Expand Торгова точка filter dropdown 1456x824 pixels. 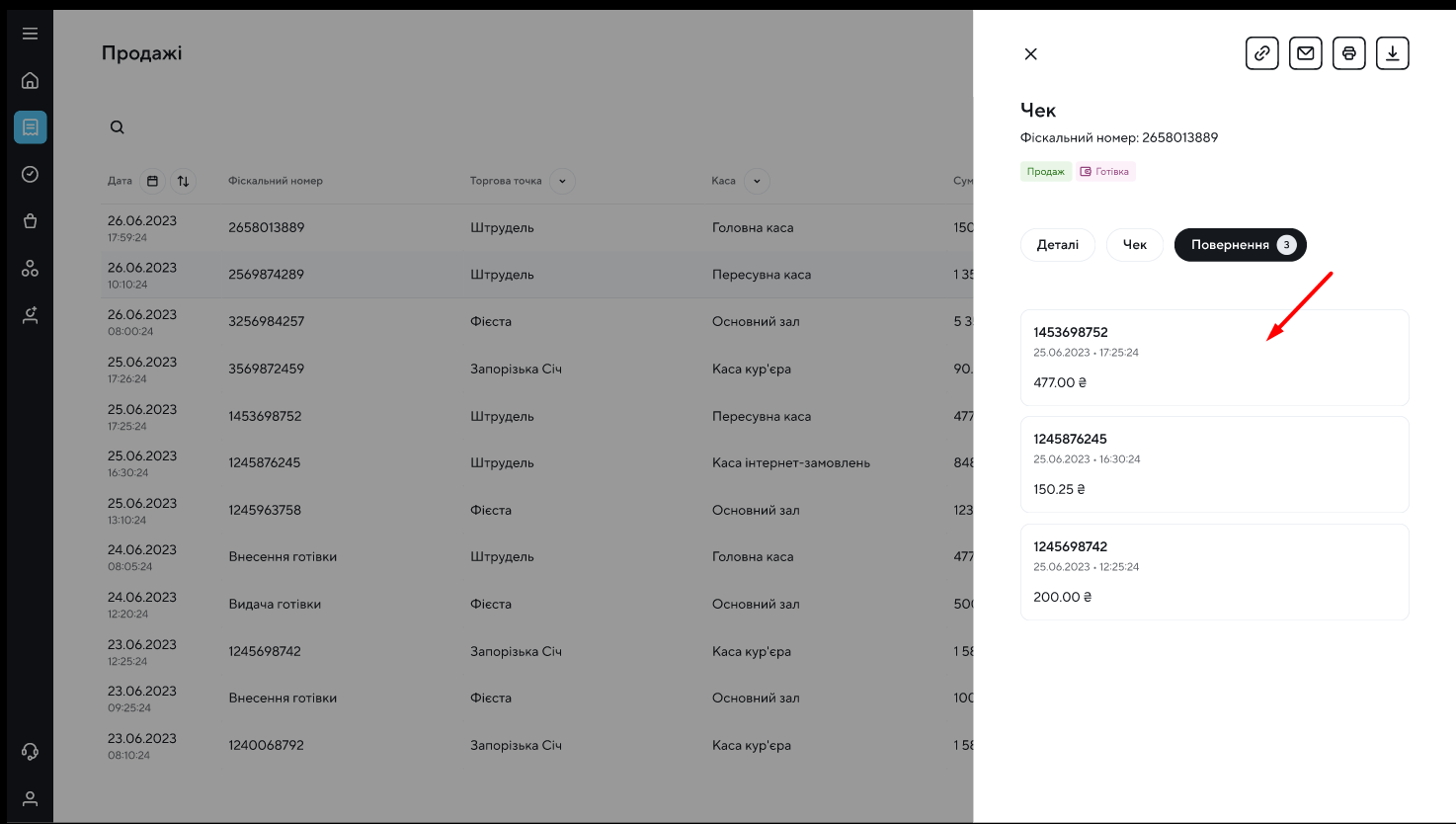(x=562, y=181)
